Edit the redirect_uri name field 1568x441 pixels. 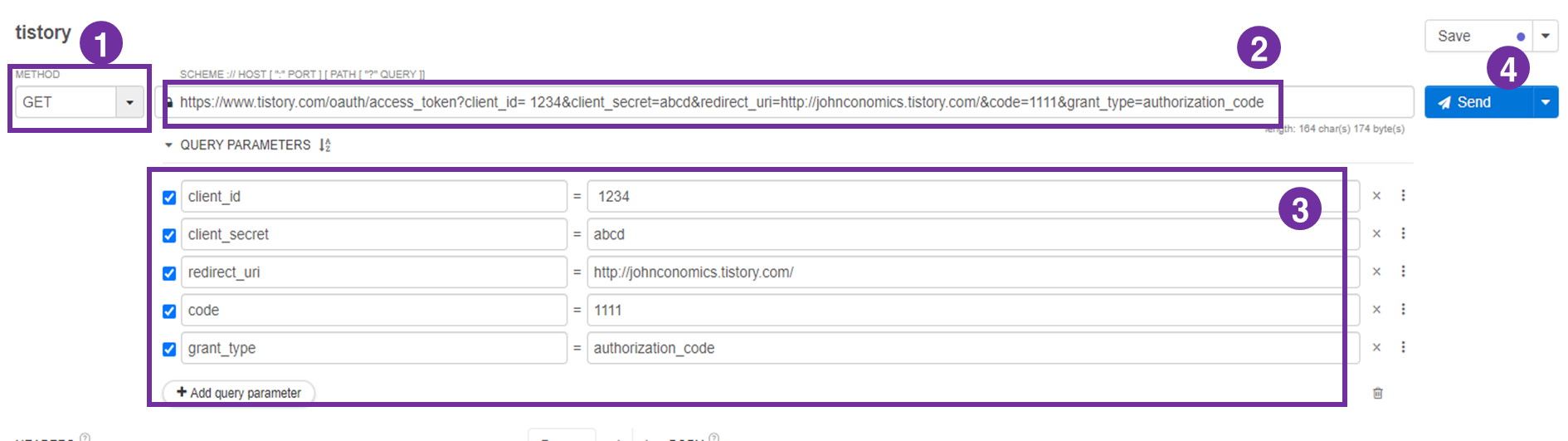pyautogui.click(x=374, y=272)
